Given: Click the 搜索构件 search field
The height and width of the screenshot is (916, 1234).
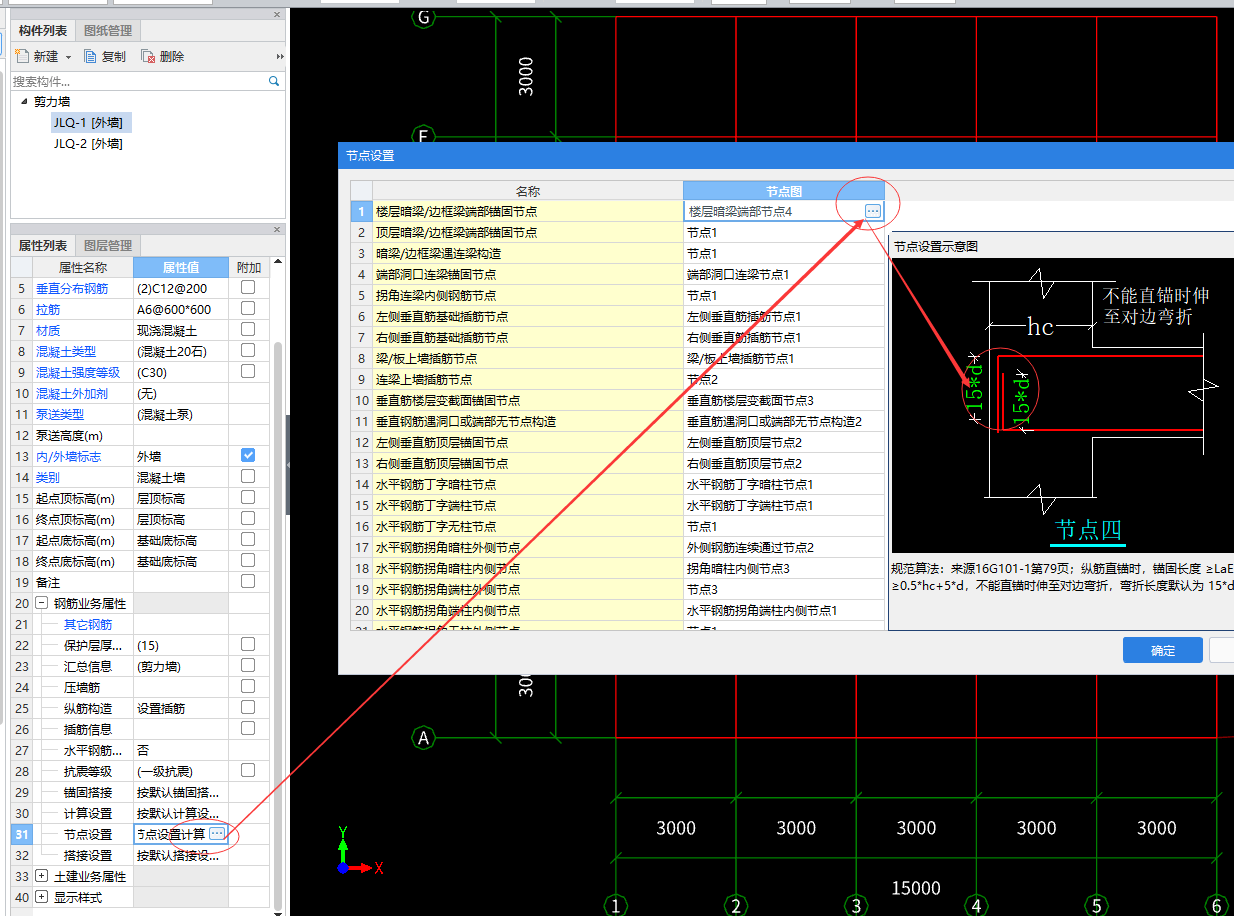Looking at the screenshot, I should pyautogui.click(x=139, y=81).
